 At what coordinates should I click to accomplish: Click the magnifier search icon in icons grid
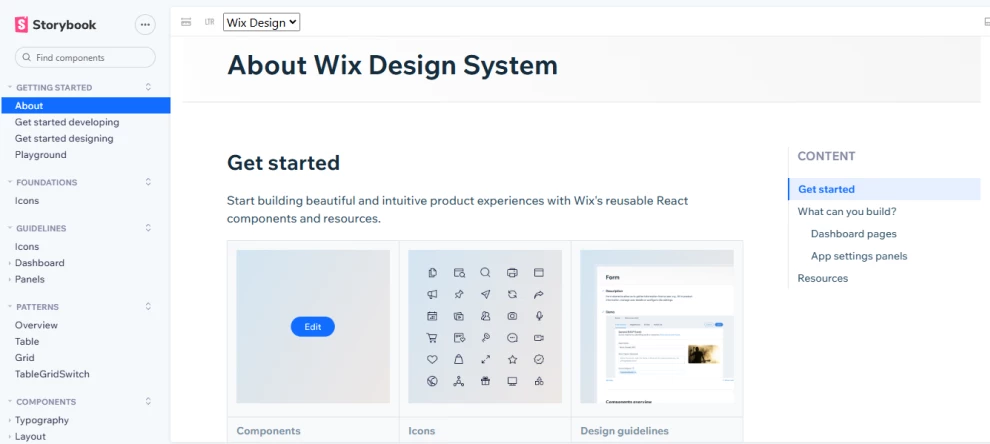click(x=485, y=273)
